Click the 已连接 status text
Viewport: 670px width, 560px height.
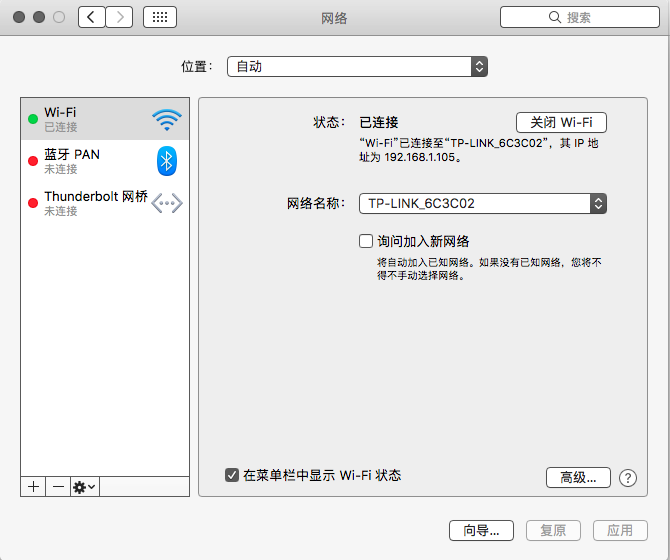379,123
